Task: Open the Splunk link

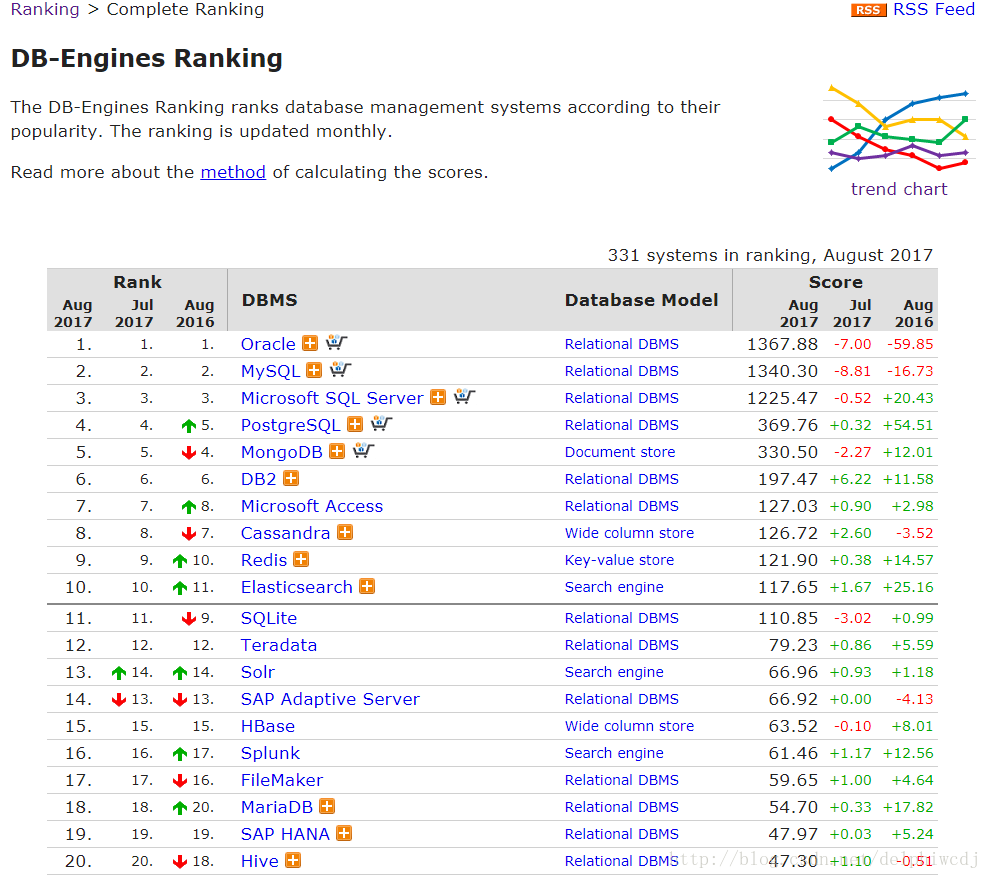Action: pyautogui.click(x=270, y=753)
